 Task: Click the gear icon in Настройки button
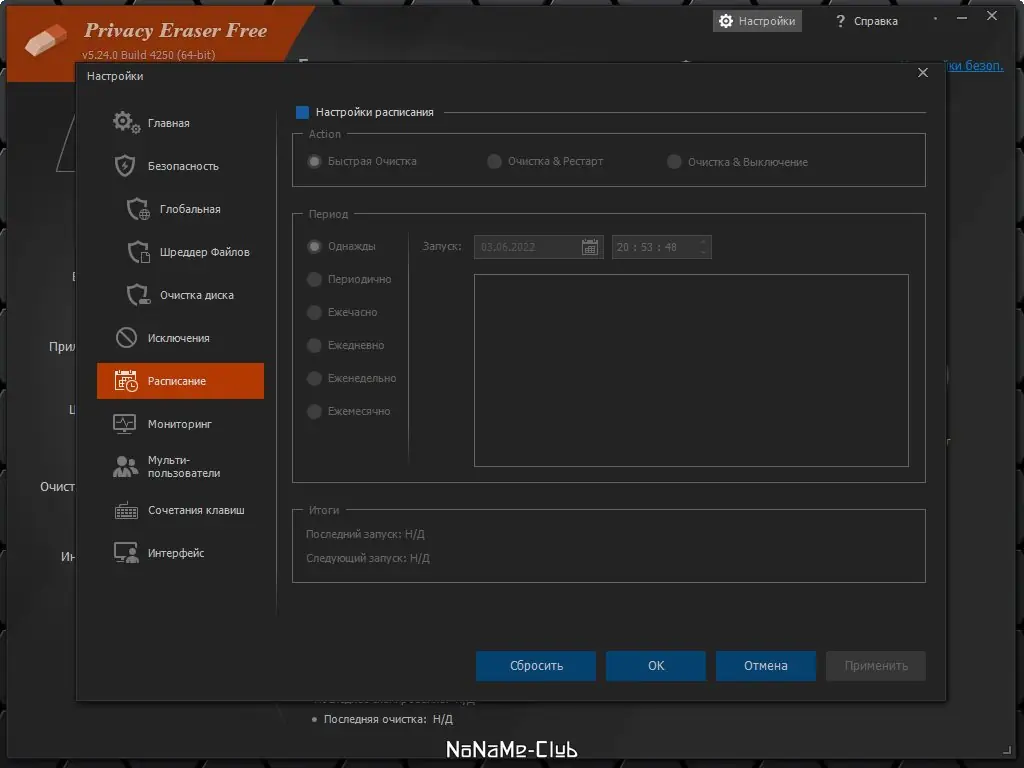pos(726,21)
